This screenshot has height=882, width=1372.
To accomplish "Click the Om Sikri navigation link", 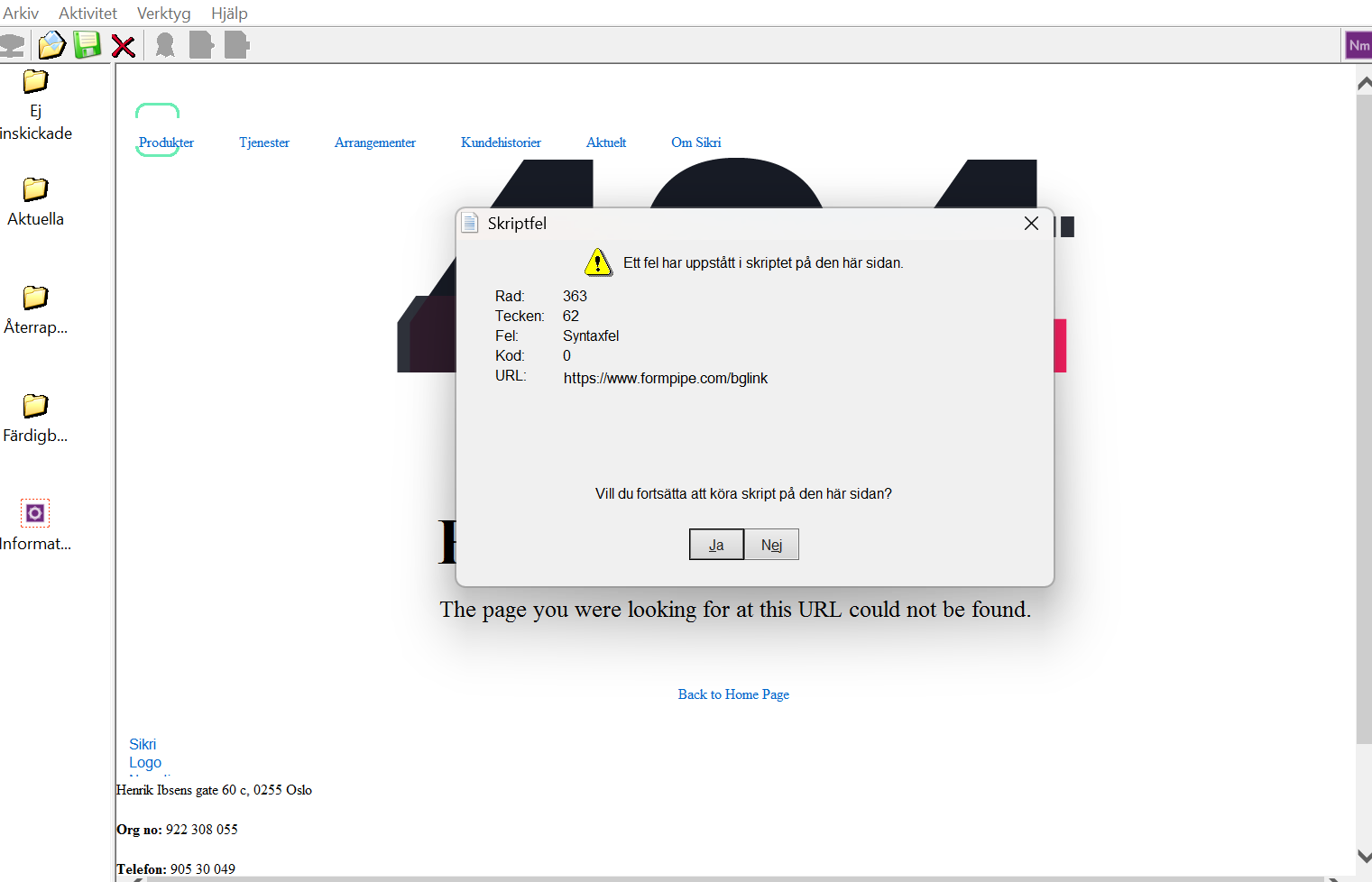I will pyautogui.click(x=695, y=142).
